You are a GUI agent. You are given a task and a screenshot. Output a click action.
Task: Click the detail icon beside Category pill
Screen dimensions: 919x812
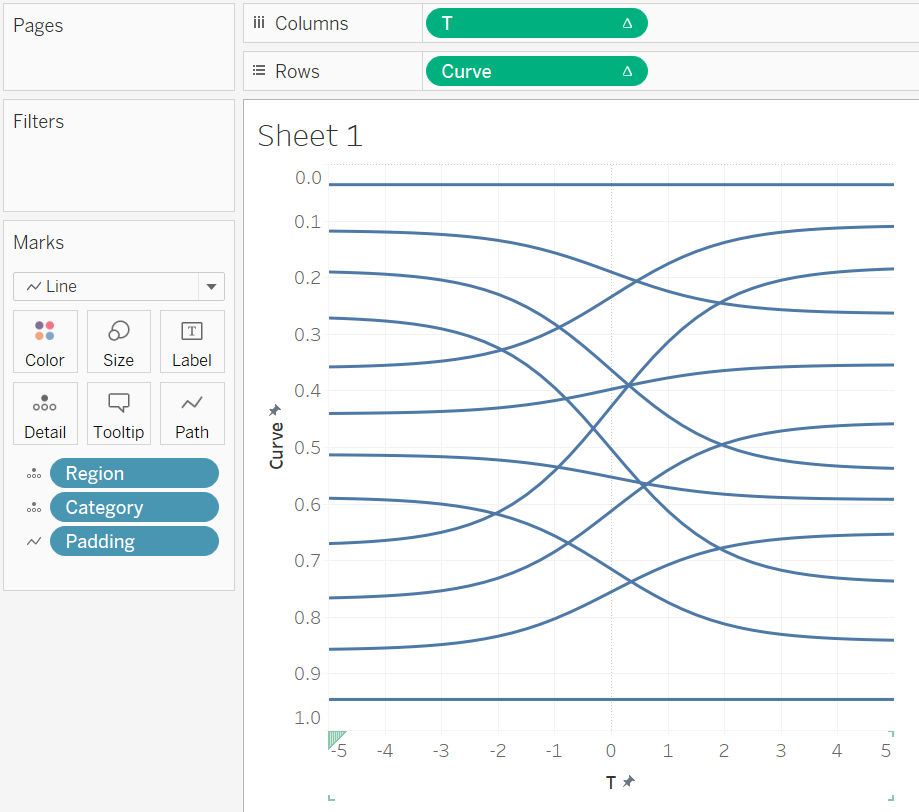click(34, 508)
